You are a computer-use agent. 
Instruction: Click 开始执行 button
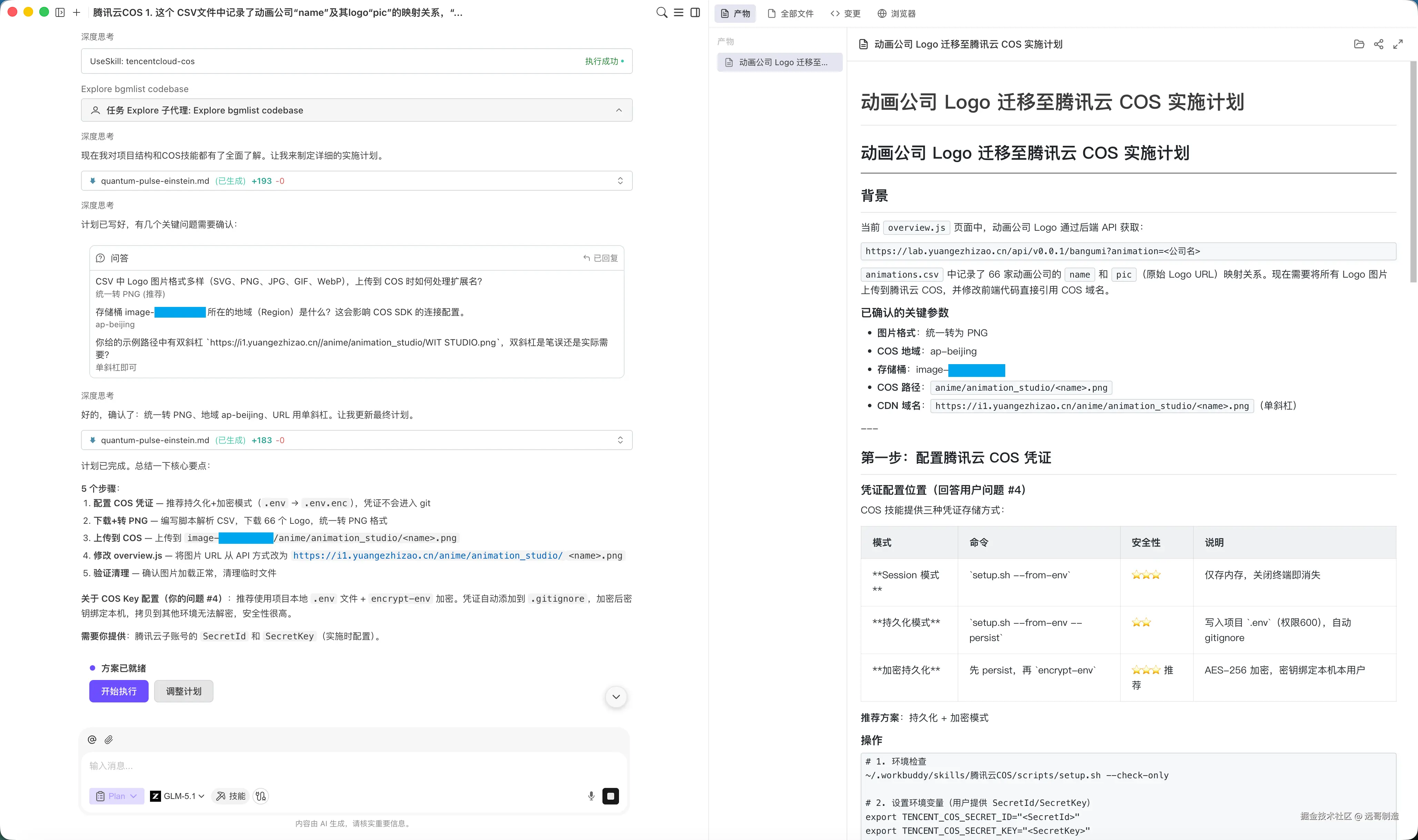(x=119, y=691)
